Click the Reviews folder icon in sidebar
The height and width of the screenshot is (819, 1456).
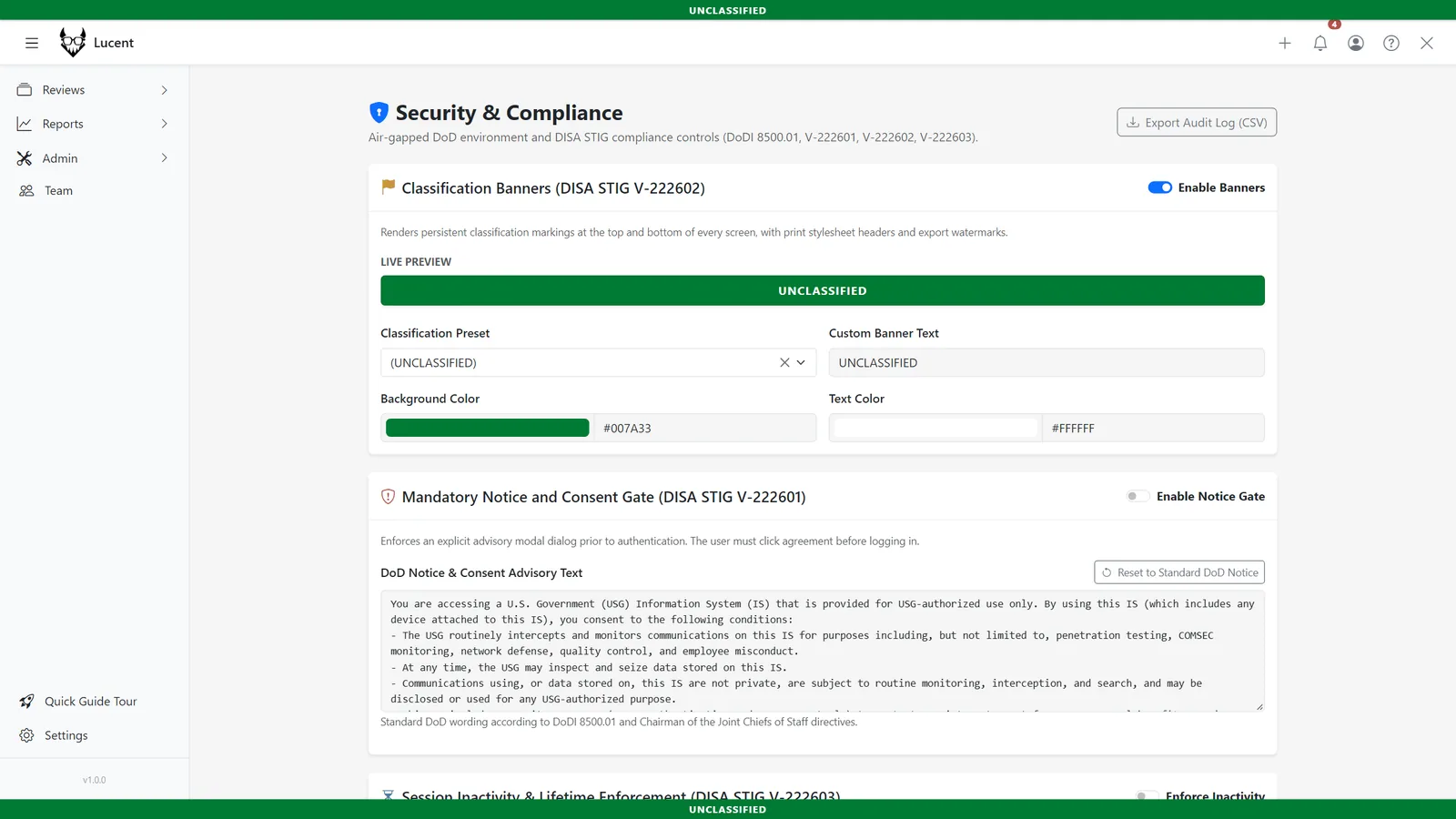coord(25,90)
